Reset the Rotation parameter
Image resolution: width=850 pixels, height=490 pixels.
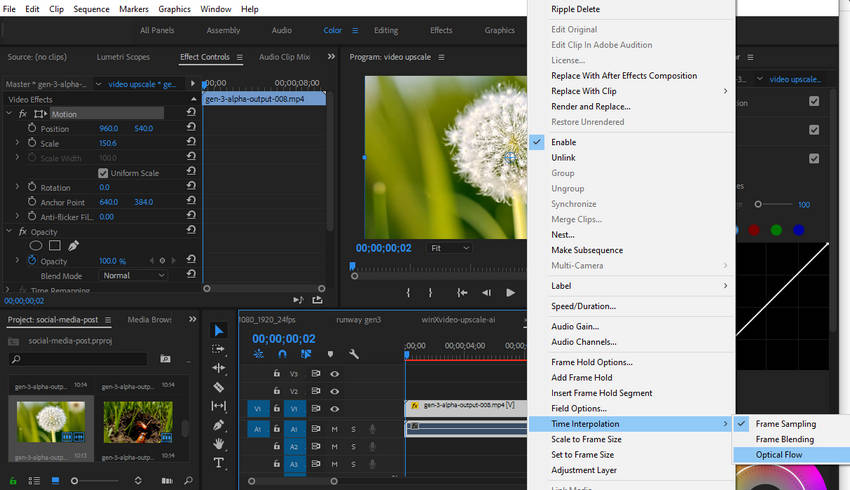[x=191, y=185]
